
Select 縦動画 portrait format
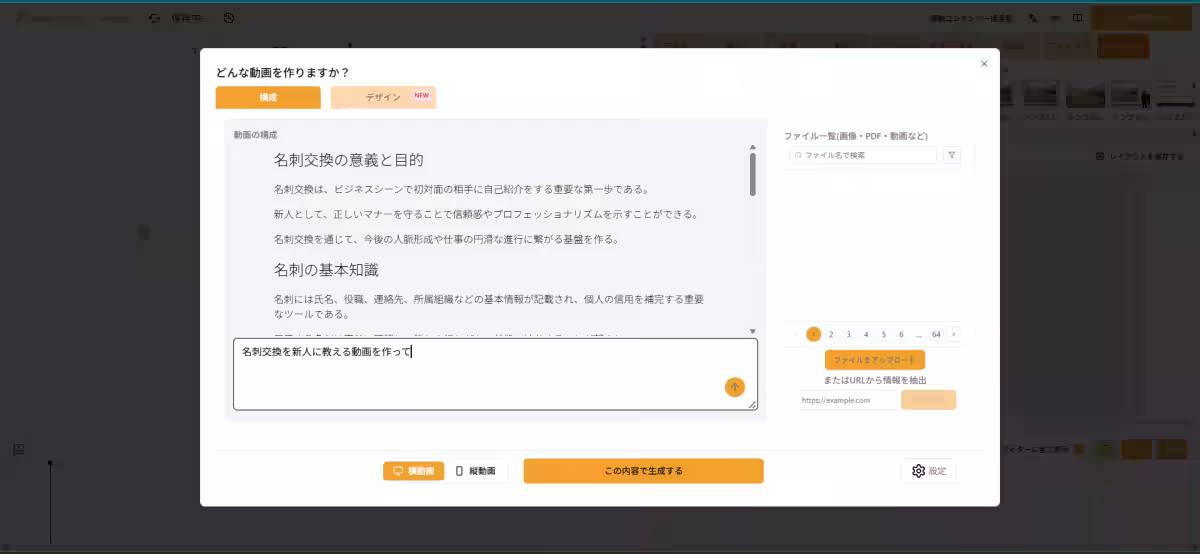476,471
